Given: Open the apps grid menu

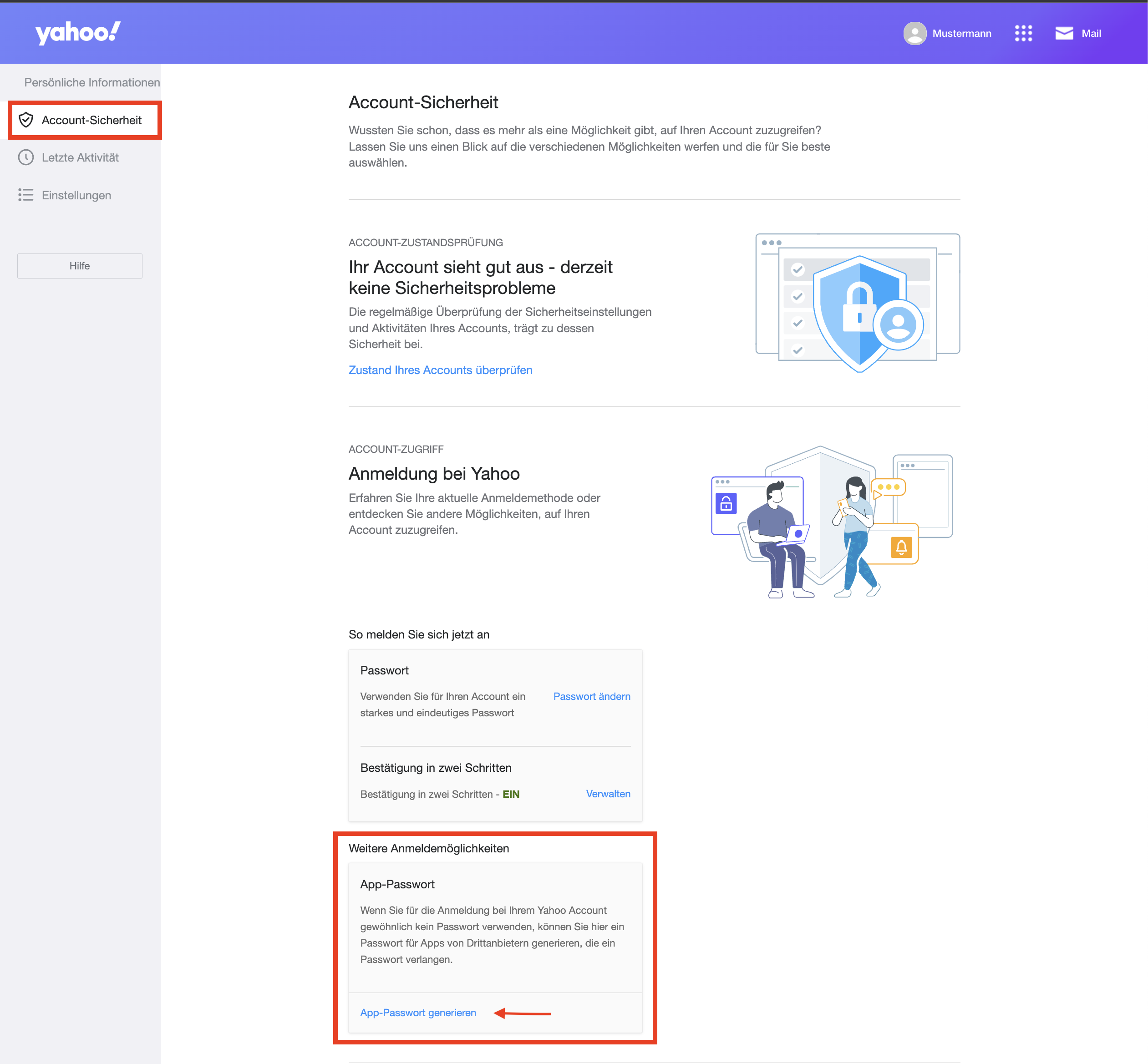Looking at the screenshot, I should (x=1024, y=33).
